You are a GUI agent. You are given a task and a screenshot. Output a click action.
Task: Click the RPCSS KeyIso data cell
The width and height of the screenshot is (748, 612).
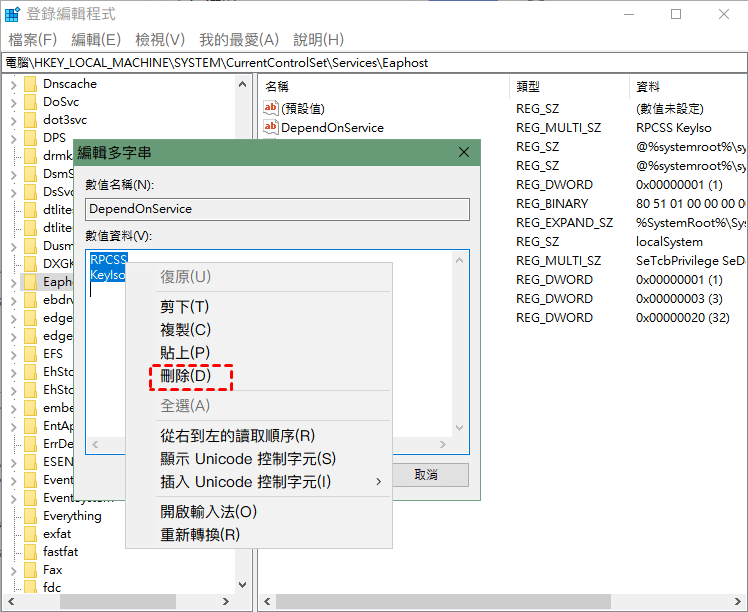pyautogui.click(x=674, y=127)
